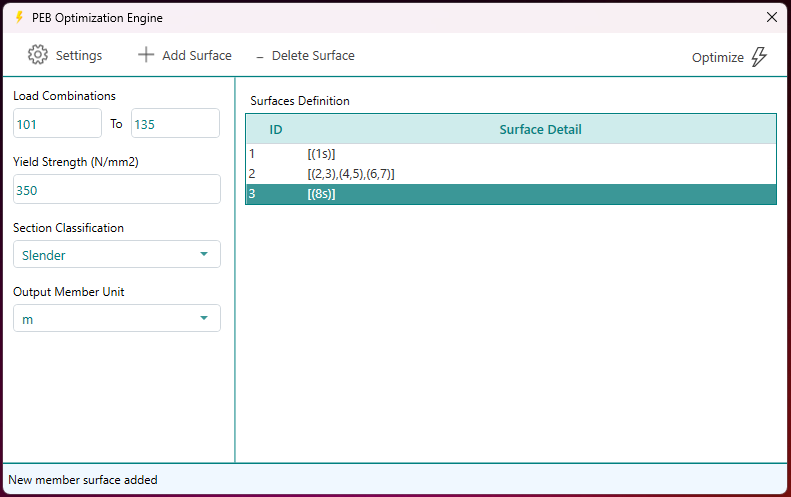Click the Add Surface label
Screen dimensions: 791x497
(x=196, y=56)
